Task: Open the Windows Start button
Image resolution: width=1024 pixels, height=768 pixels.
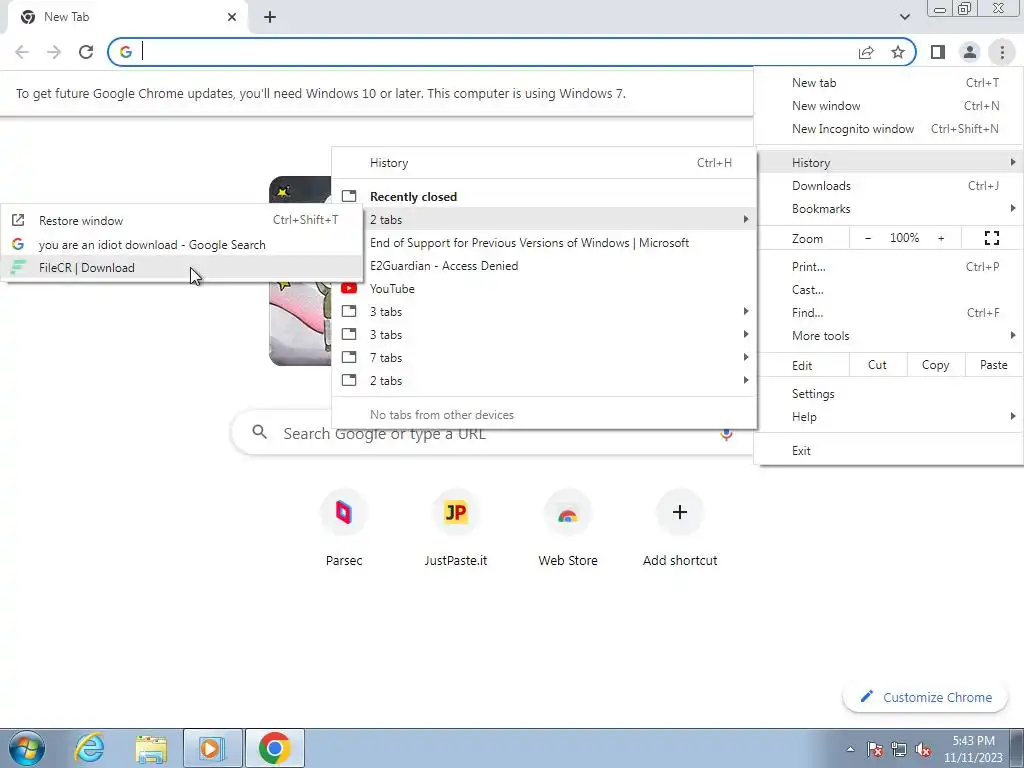Action: (x=26, y=748)
